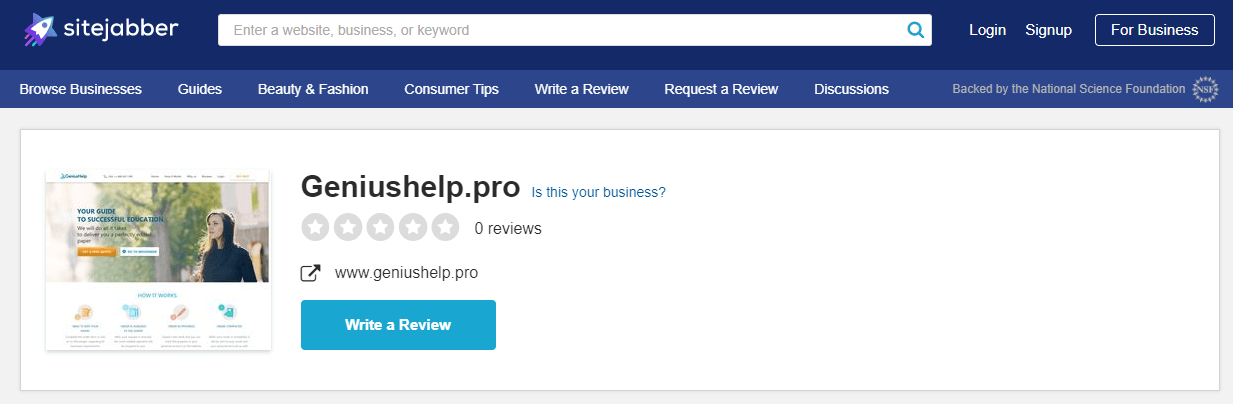Click the Login link
The height and width of the screenshot is (404, 1233).
(x=987, y=30)
